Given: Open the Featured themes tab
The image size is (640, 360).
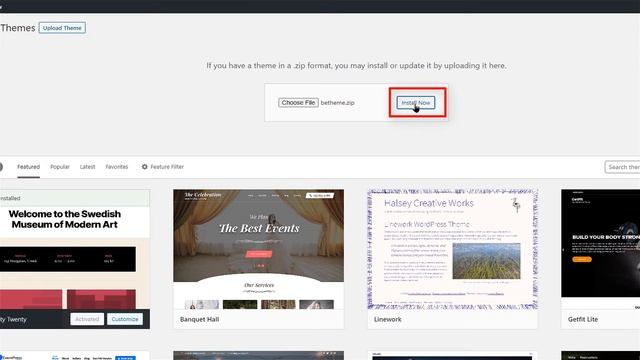Looking at the screenshot, I should [29, 167].
